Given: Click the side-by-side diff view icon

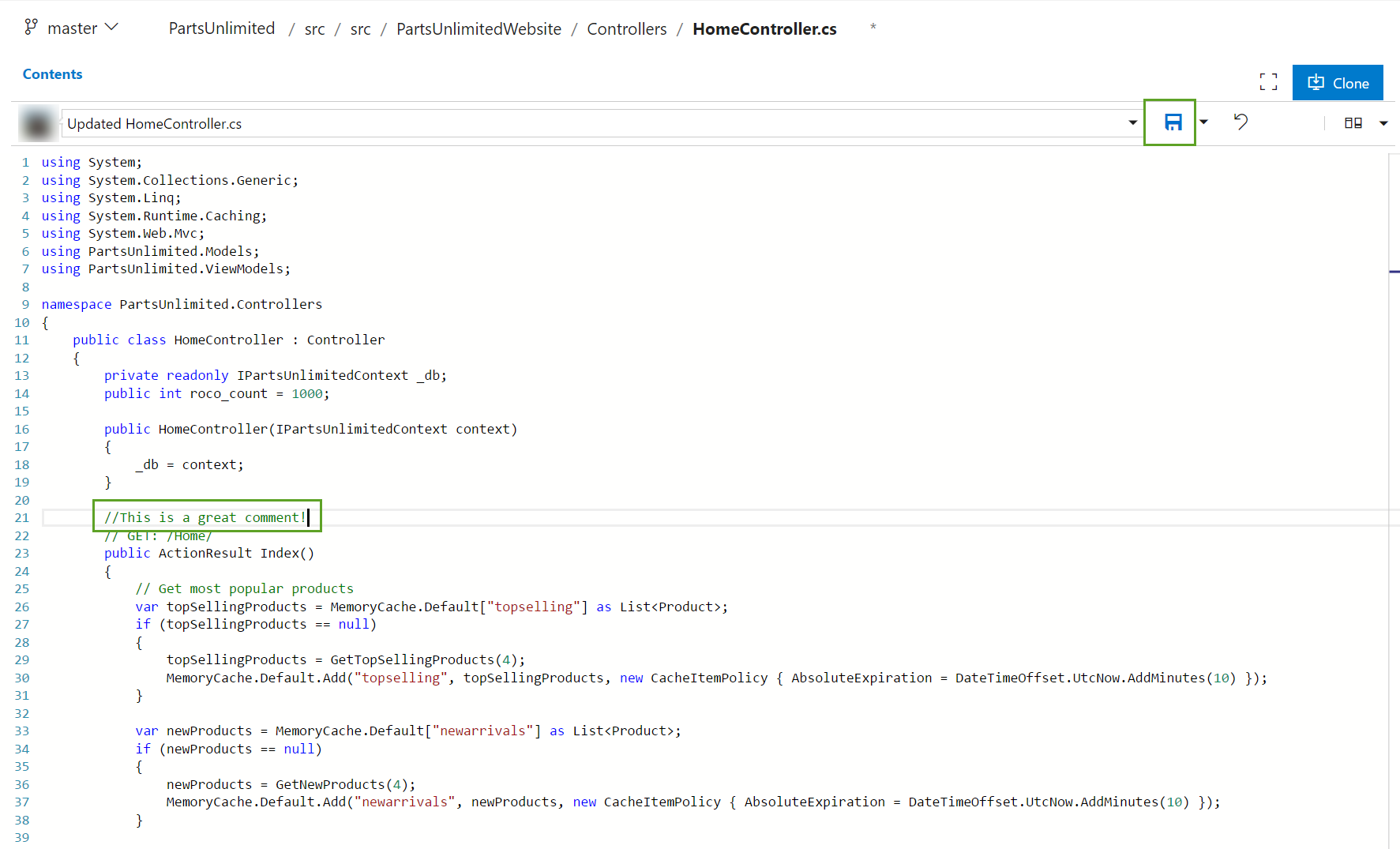Looking at the screenshot, I should coord(1353,122).
